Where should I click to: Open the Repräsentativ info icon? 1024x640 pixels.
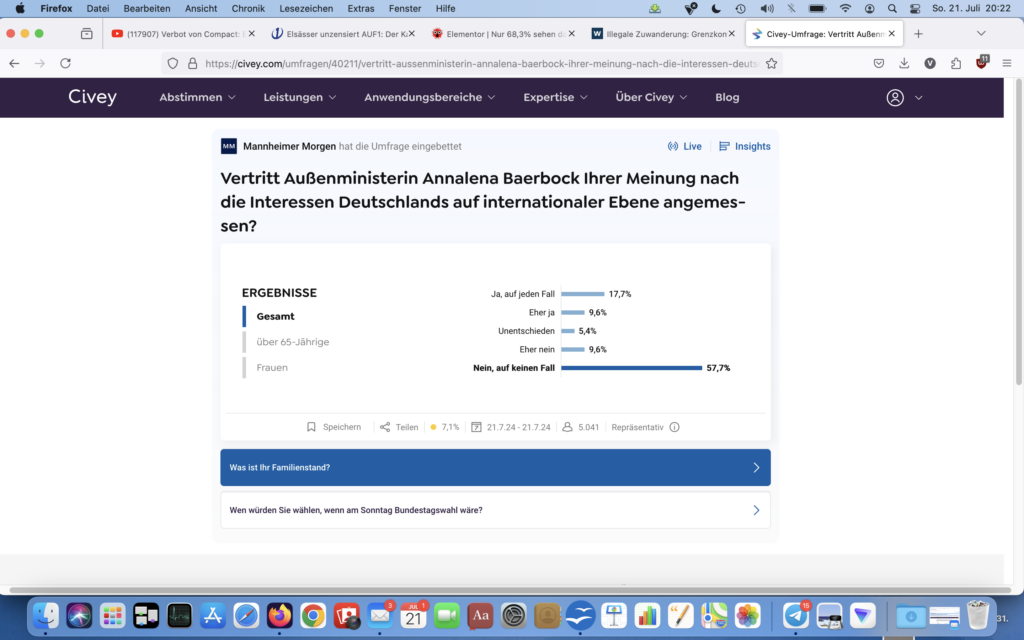coord(674,427)
